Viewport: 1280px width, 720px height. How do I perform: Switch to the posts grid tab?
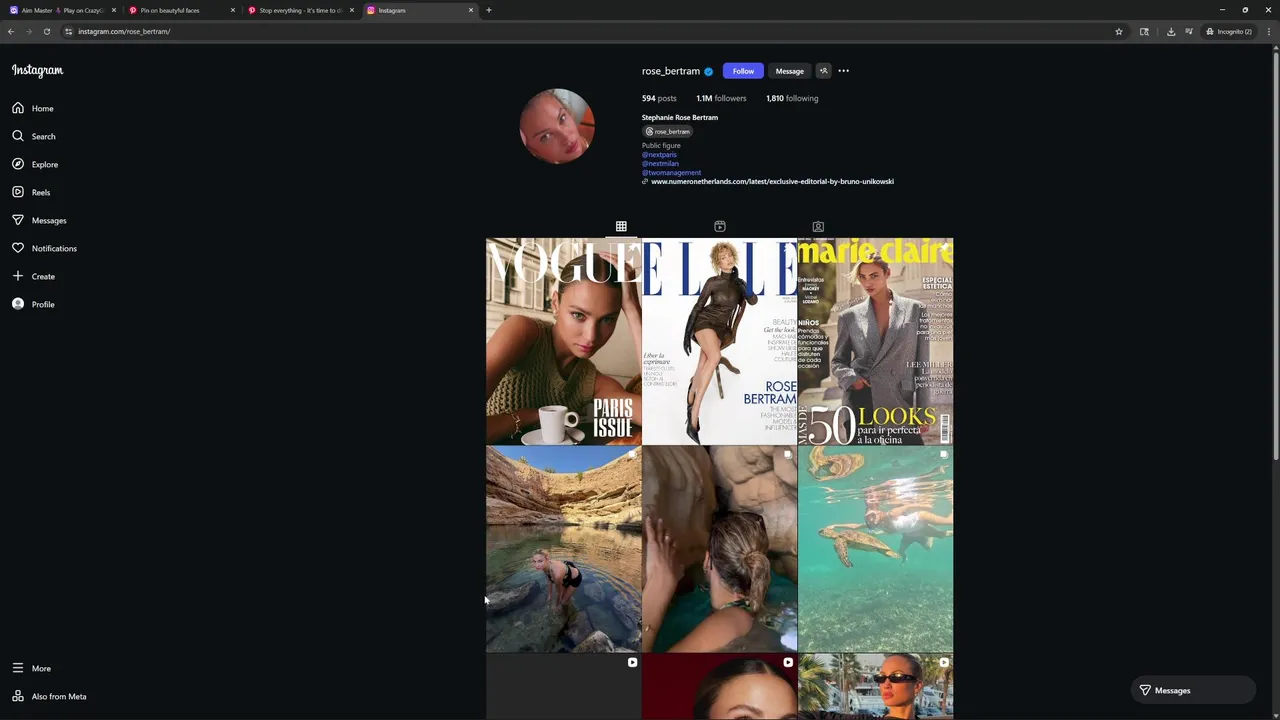[621, 227]
